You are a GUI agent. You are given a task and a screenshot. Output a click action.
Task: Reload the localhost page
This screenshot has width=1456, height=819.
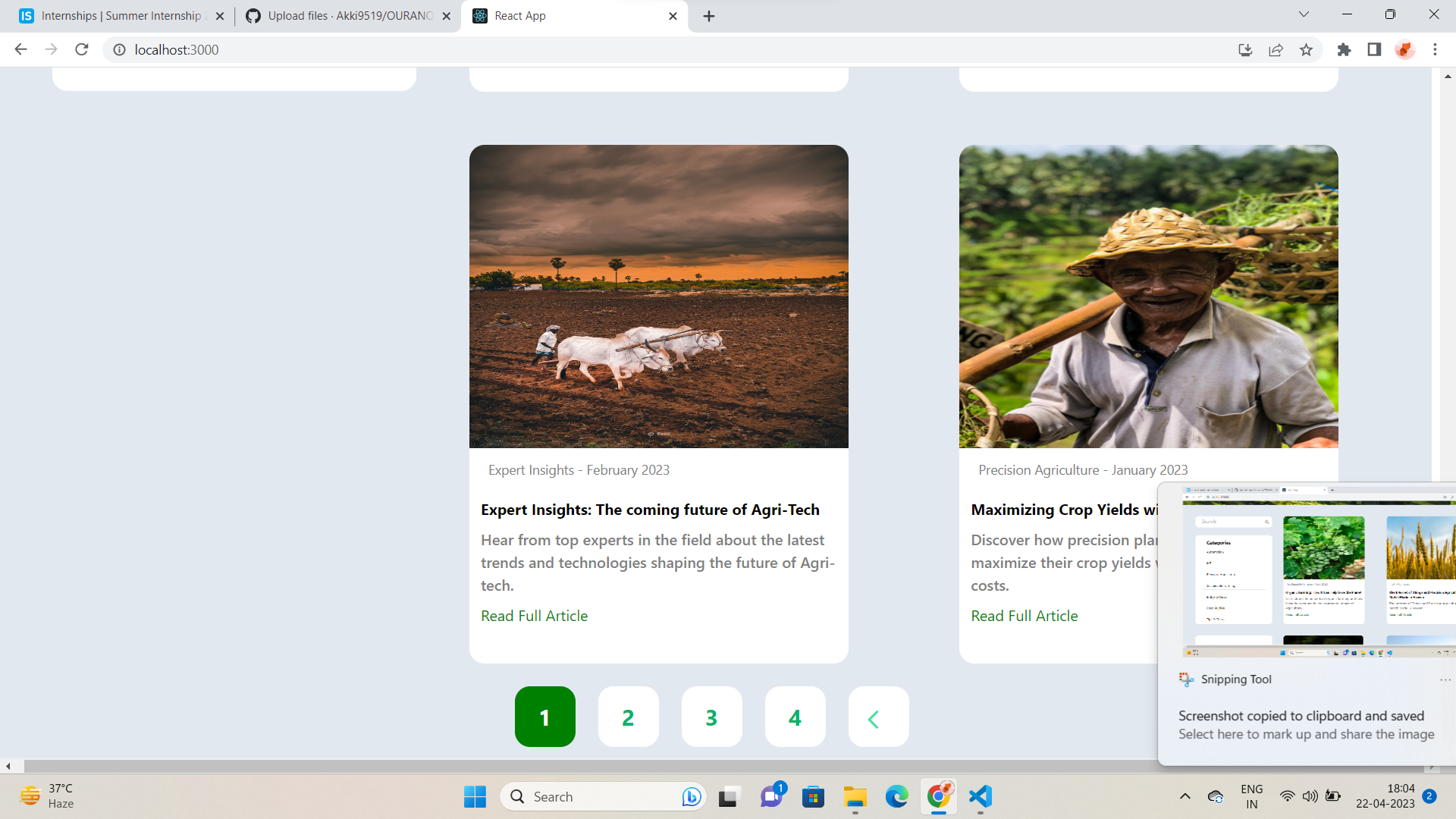pyautogui.click(x=82, y=50)
